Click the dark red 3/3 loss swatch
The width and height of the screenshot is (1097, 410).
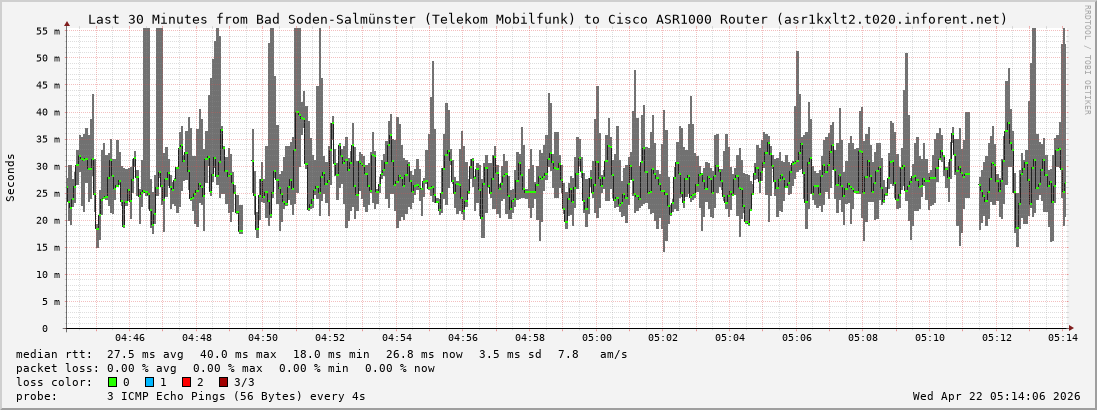point(223,382)
